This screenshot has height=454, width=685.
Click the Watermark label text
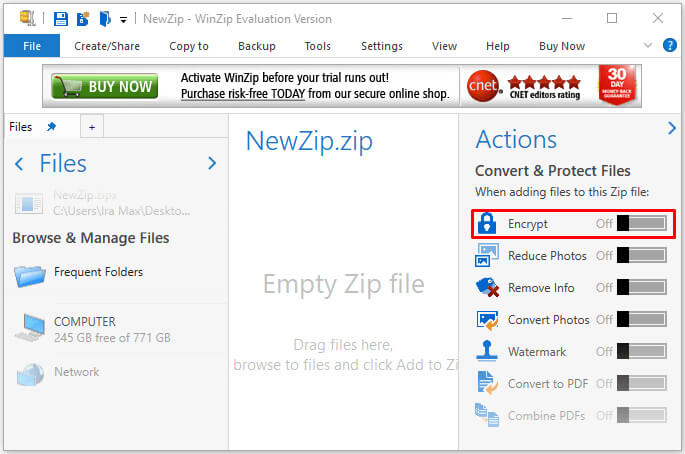(537, 351)
